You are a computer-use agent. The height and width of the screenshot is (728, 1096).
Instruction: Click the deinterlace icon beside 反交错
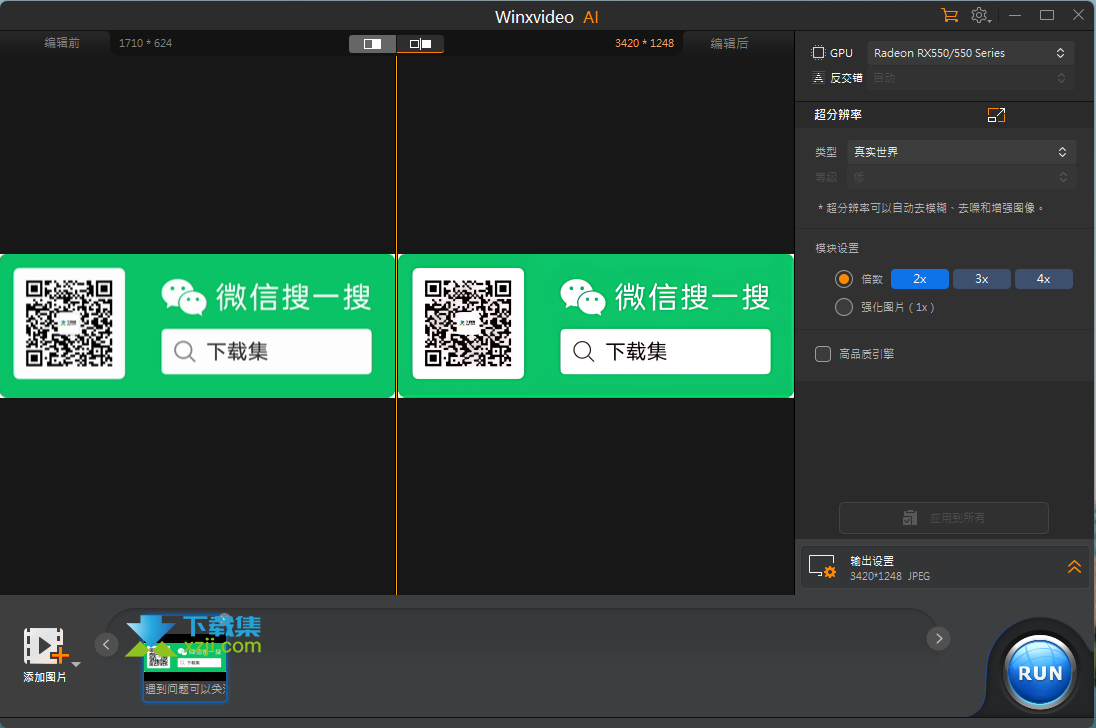(819, 78)
